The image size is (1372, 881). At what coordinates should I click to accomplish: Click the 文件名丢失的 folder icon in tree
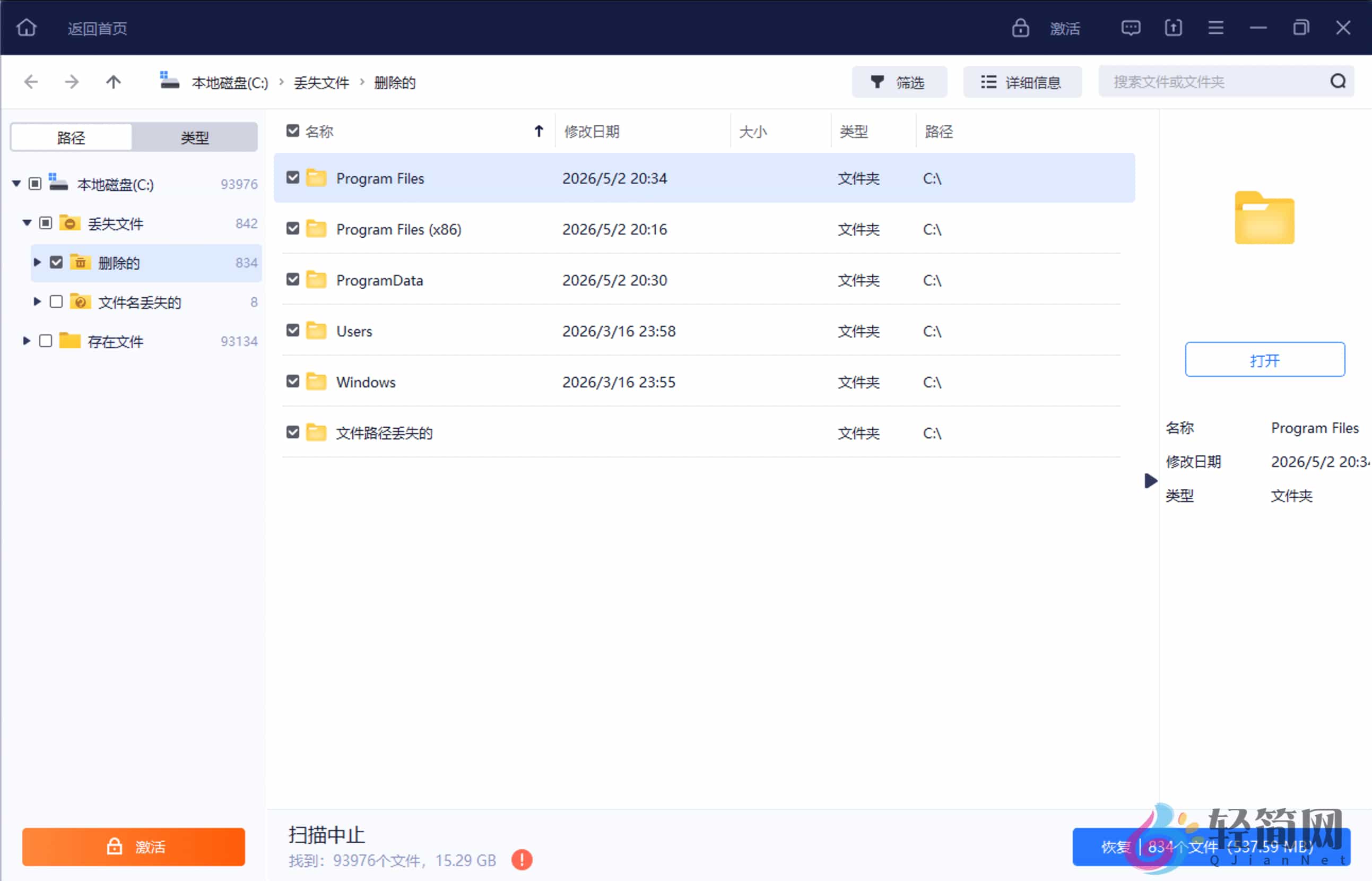pos(81,301)
